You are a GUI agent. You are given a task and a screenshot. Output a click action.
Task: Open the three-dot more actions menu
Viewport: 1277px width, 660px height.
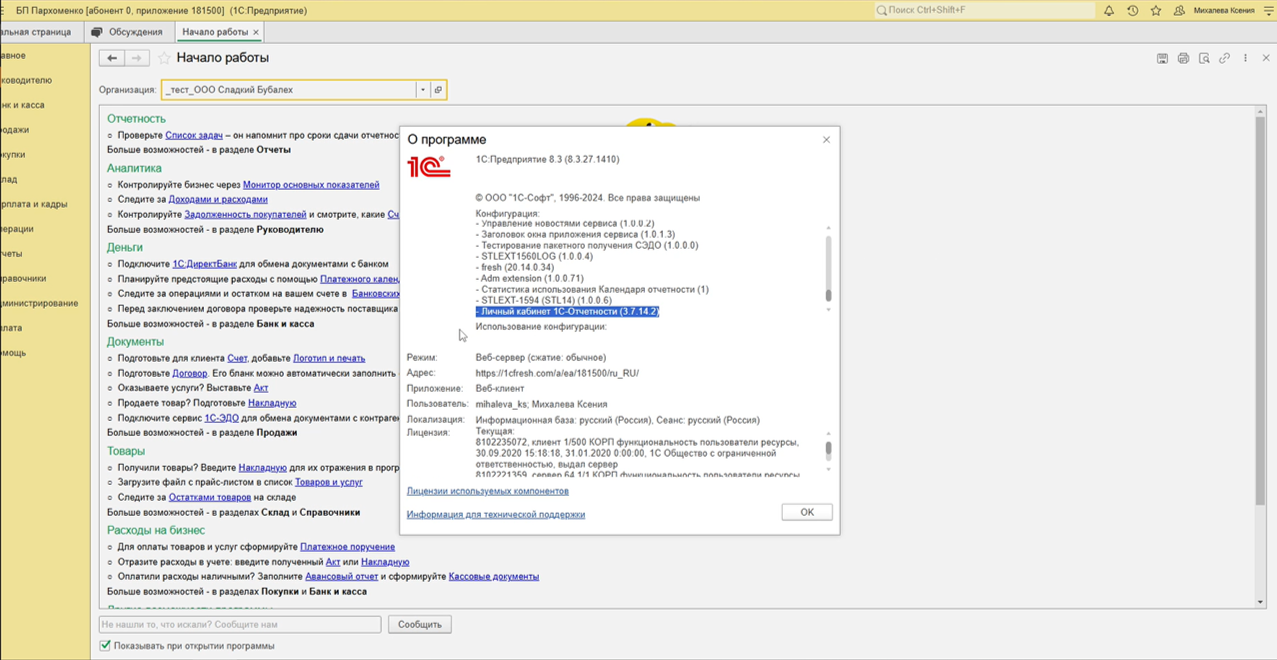(x=1245, y=59)
